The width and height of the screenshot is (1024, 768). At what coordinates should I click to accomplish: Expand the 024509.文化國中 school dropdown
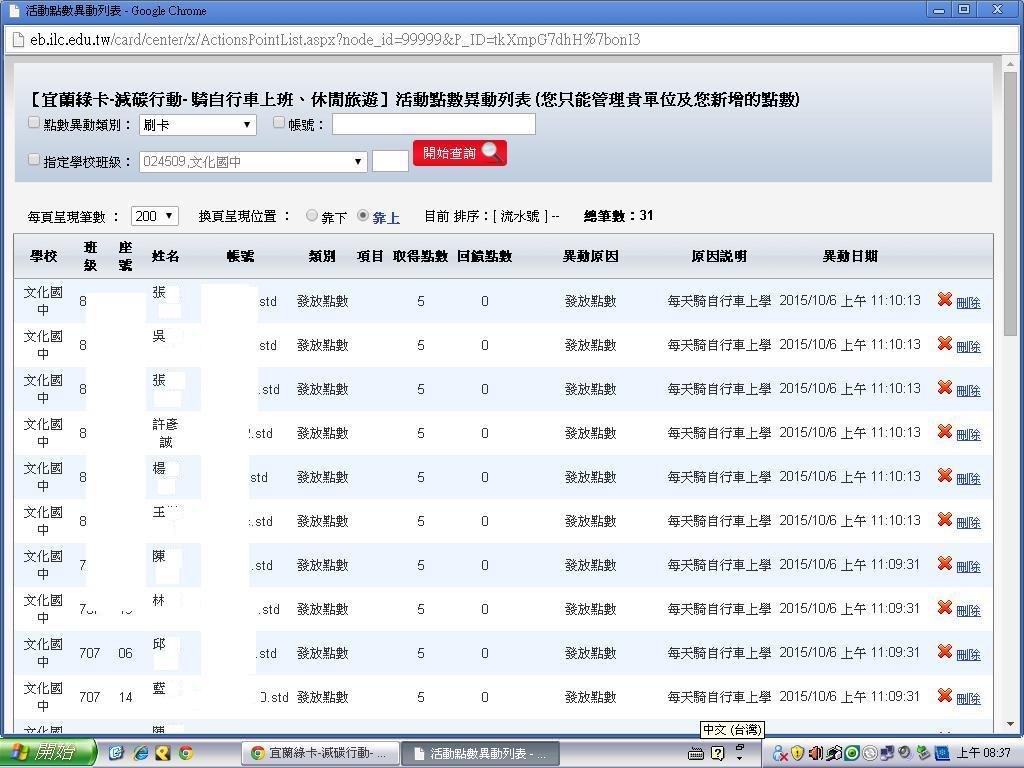pos(253,161)
